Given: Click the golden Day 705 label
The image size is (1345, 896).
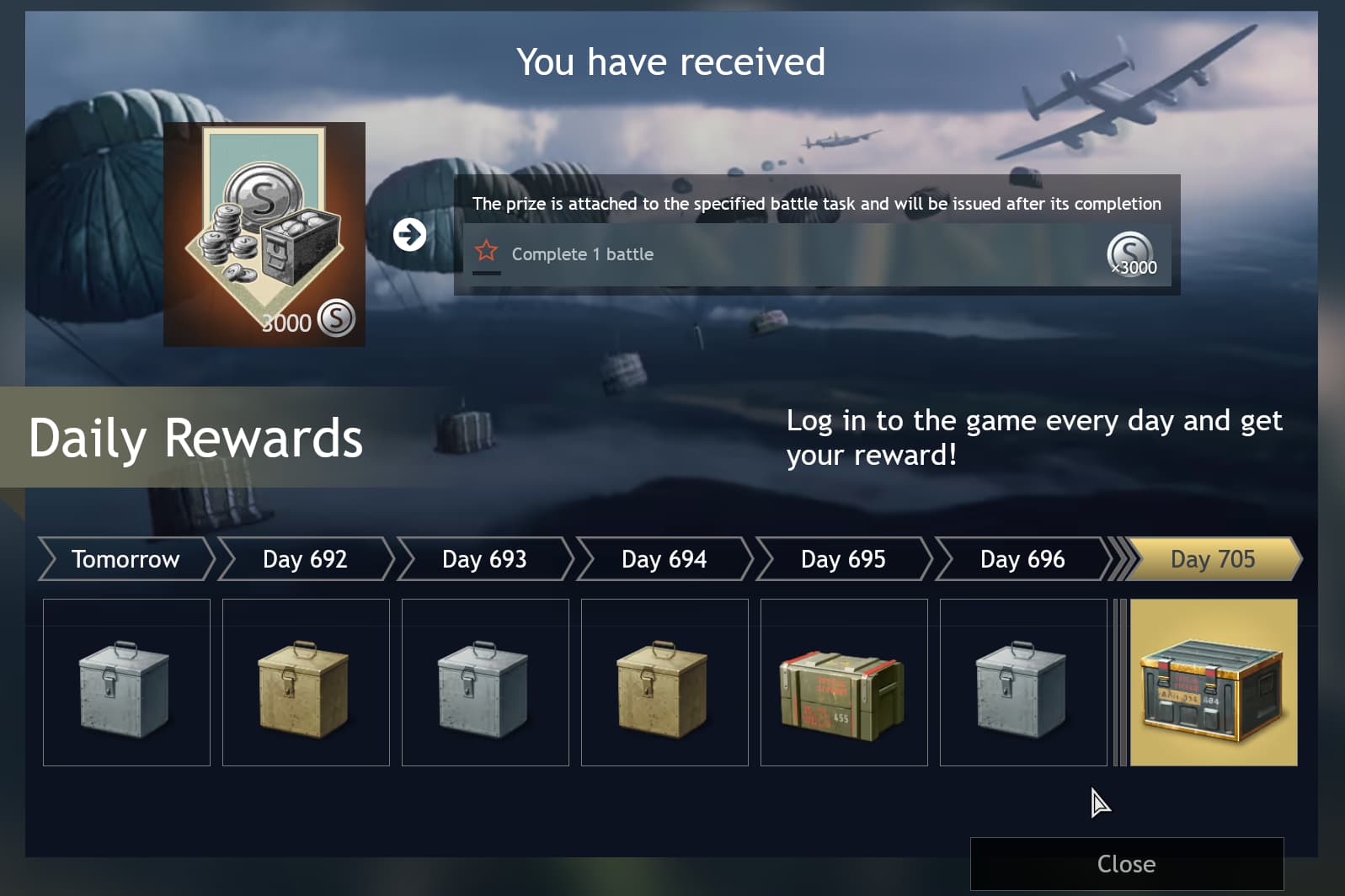Looking at the screenshot, I should [1213, 559].
